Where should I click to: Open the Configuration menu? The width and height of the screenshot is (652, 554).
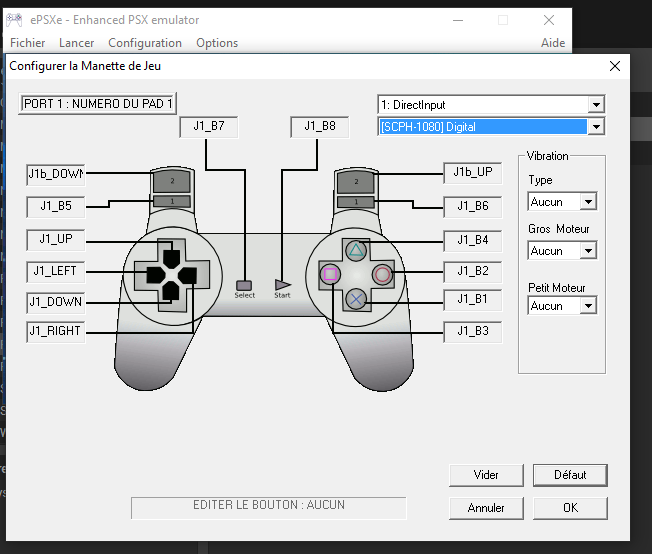point(145,43)
